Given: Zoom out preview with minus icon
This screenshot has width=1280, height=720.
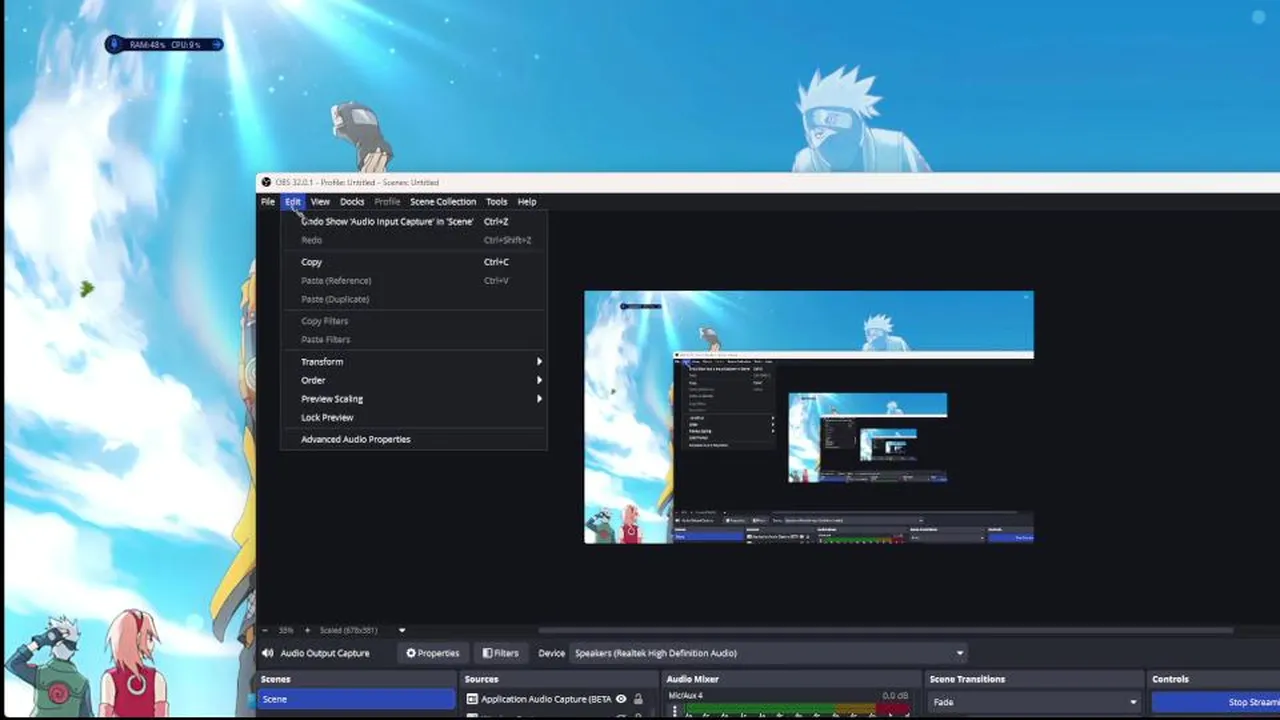Looking at the screenshot, I should pyautogui.click(x=265, y=630).
